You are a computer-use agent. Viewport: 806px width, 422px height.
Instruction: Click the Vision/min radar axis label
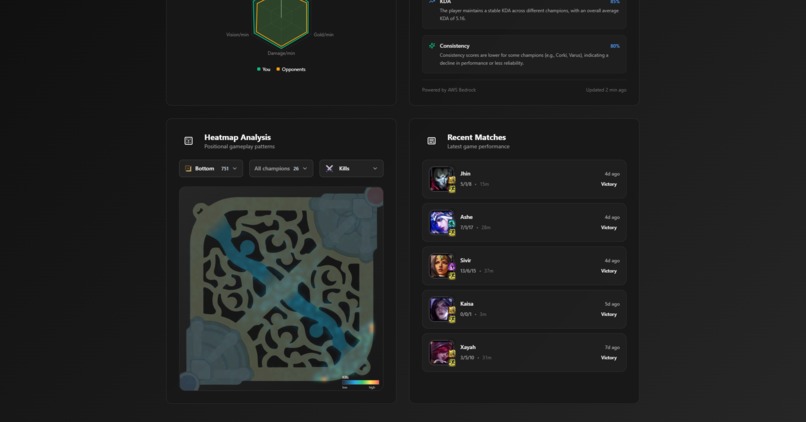(237, 35)
